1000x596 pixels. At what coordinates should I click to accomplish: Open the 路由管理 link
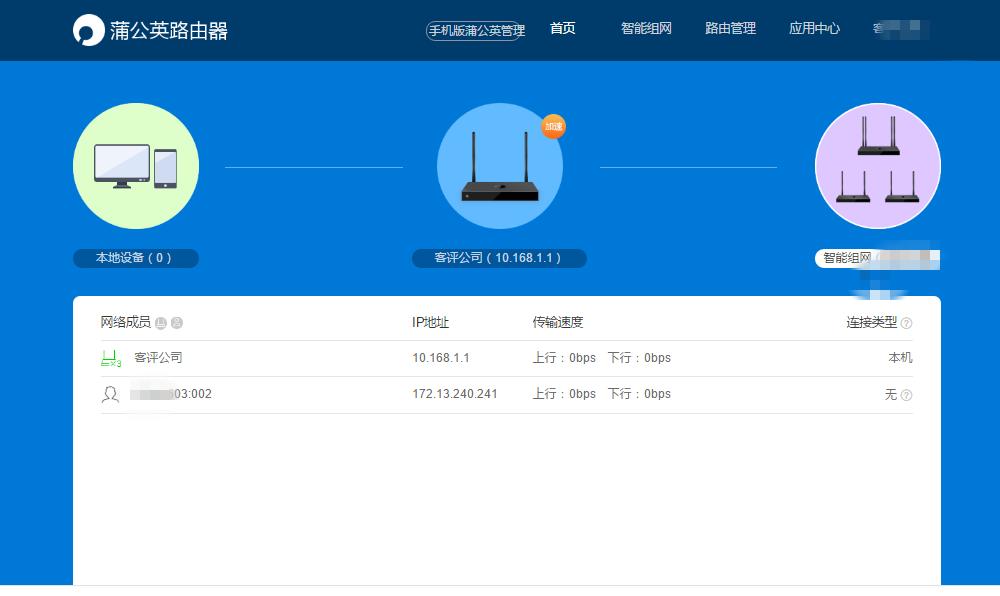[x=729, y=29]
